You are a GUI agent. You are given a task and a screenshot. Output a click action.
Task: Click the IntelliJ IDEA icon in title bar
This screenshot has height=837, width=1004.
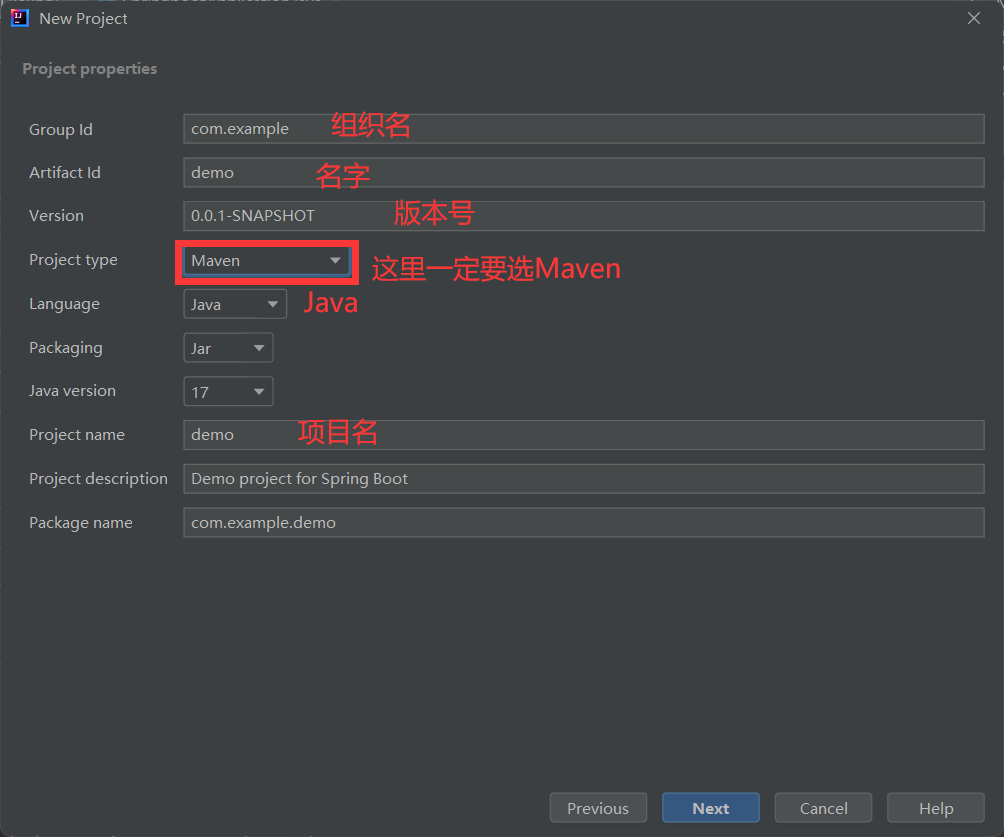[x=20, y=18]
